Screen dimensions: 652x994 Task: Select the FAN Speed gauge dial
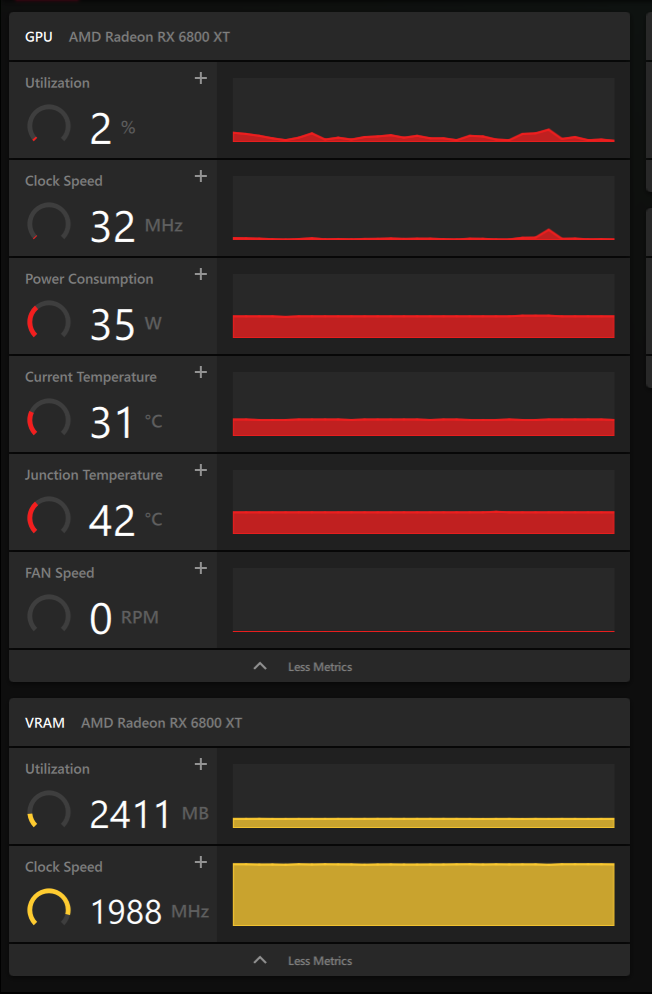pos(49,615)
